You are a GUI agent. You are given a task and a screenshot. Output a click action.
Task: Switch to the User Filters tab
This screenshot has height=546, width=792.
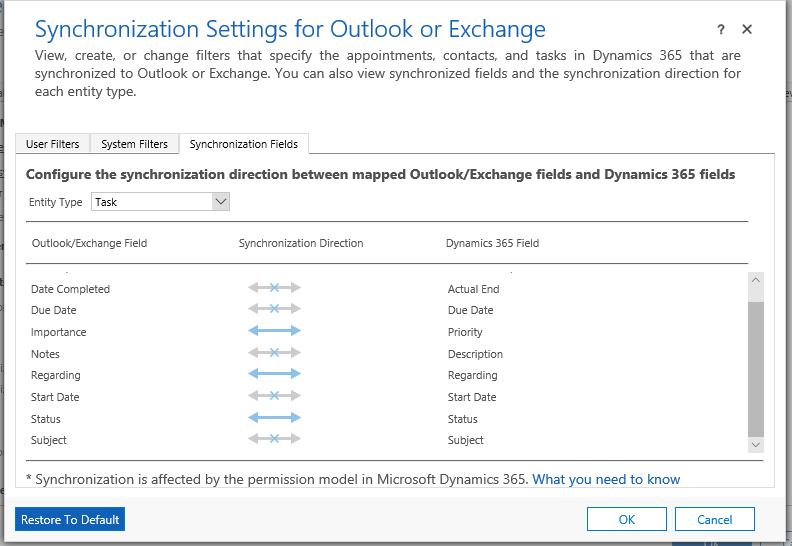[x=53, y=144]
